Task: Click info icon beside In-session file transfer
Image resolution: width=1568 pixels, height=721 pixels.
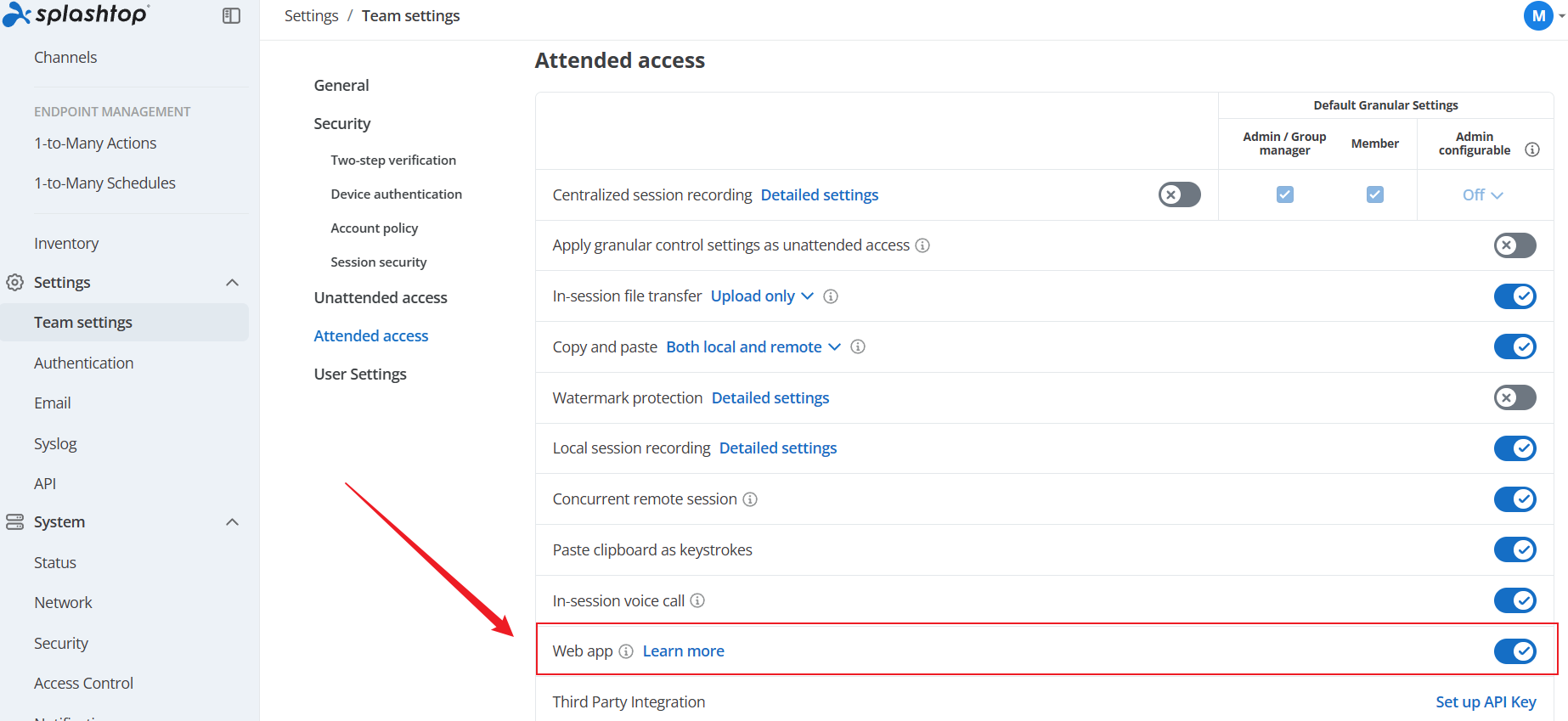Action: click(831, 296)
